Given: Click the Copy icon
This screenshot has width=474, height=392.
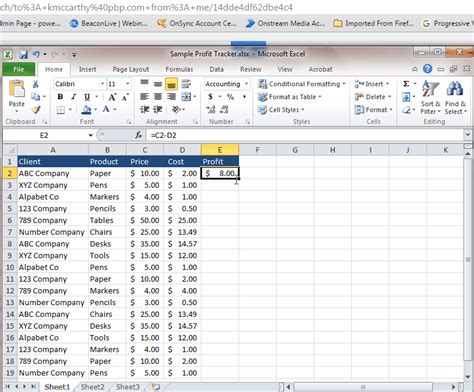Looking at the screenshot, I should click(35, 97).
